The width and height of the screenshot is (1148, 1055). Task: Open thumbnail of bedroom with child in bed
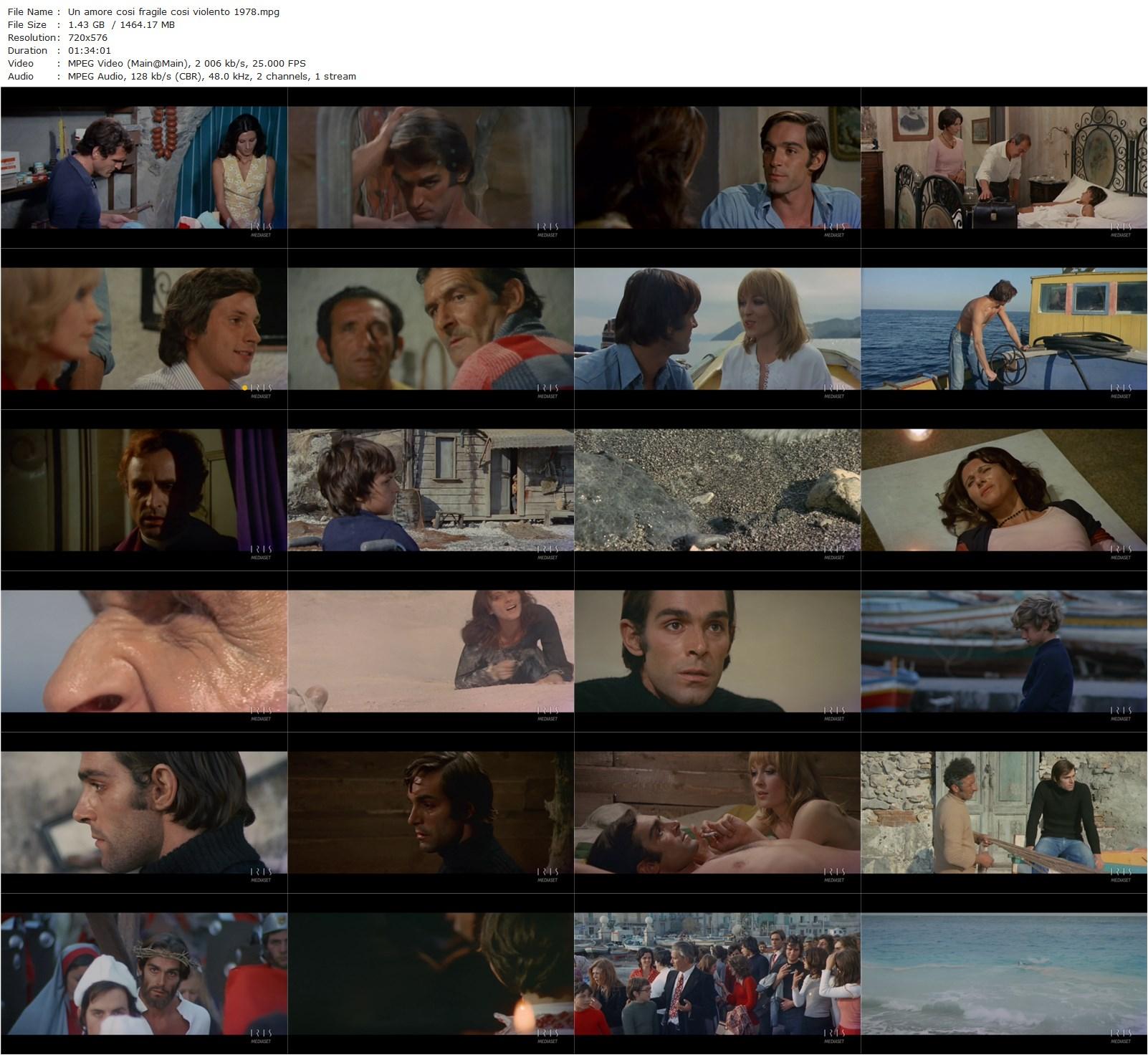[1004, 168]
